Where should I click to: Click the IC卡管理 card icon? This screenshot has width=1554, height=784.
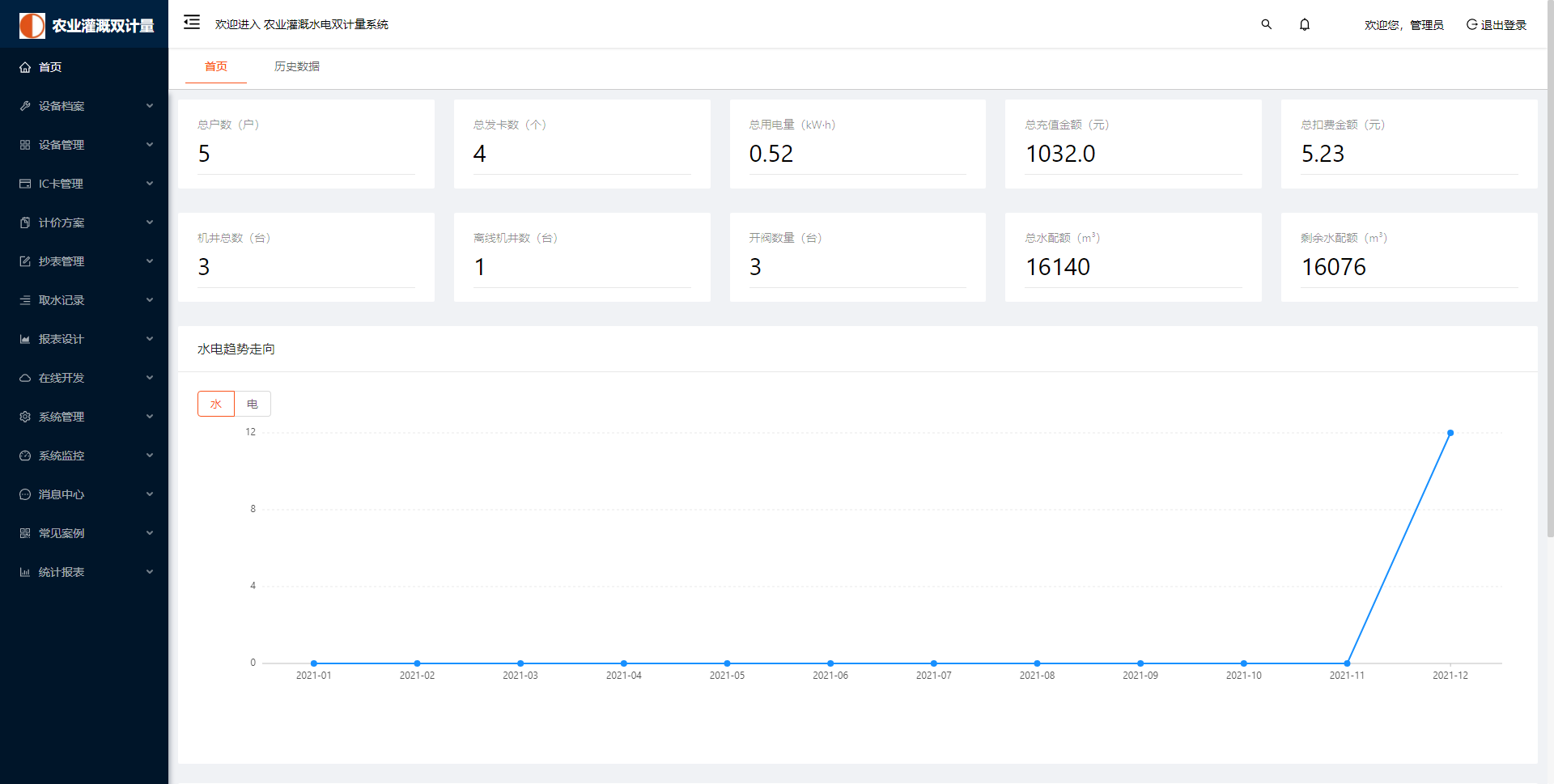[x=25, y=184]
